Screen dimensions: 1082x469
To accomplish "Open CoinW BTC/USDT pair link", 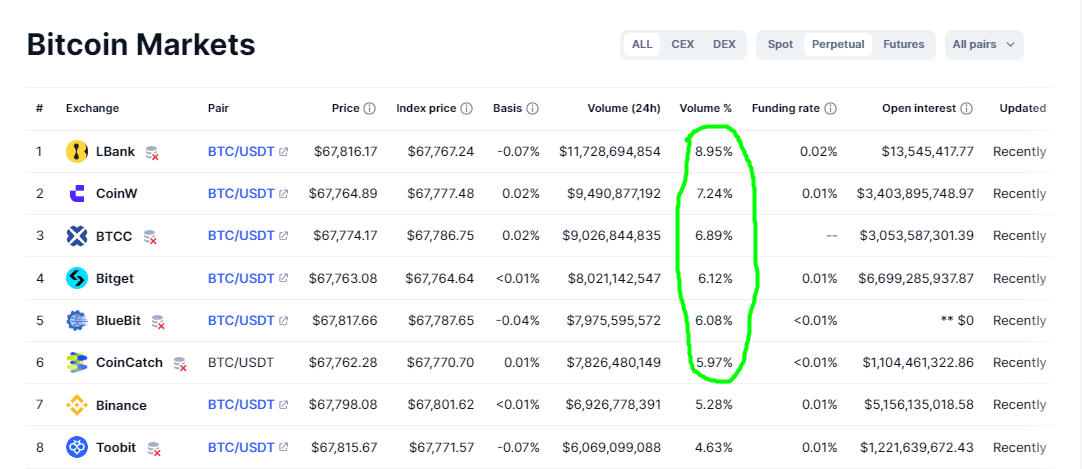I will (241, 194).
